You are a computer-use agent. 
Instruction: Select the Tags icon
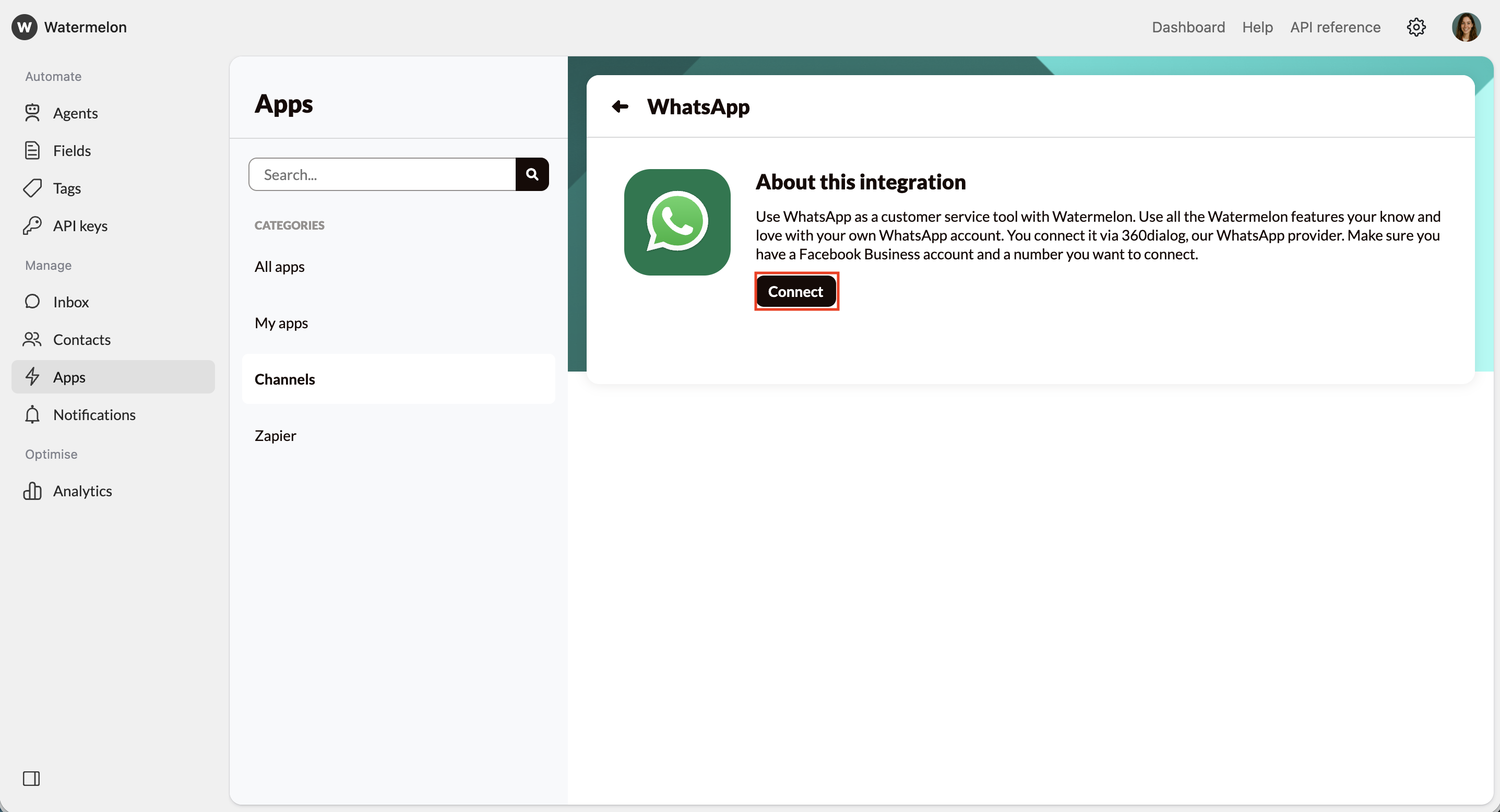(x=32, y=188)
